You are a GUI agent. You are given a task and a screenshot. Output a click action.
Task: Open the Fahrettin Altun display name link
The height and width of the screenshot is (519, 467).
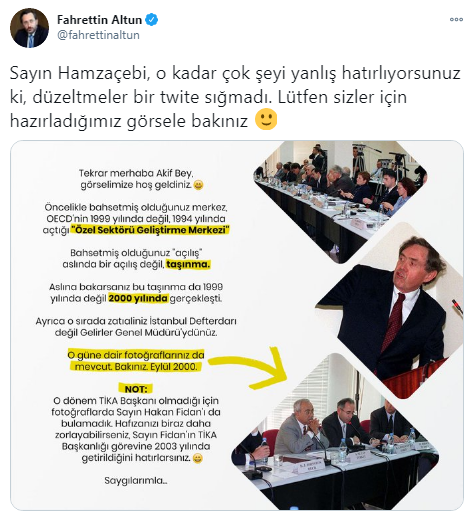99,20
